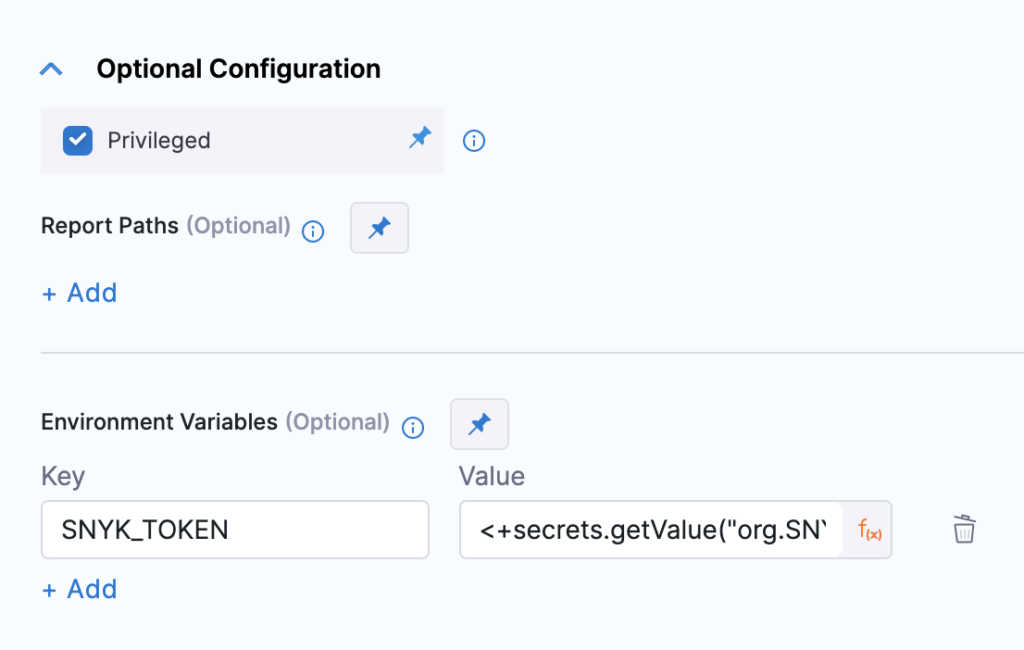Image resolution: width=1024 pixels, height=650 pixels.
Task: Add a new report path
Action: [80, 293]
